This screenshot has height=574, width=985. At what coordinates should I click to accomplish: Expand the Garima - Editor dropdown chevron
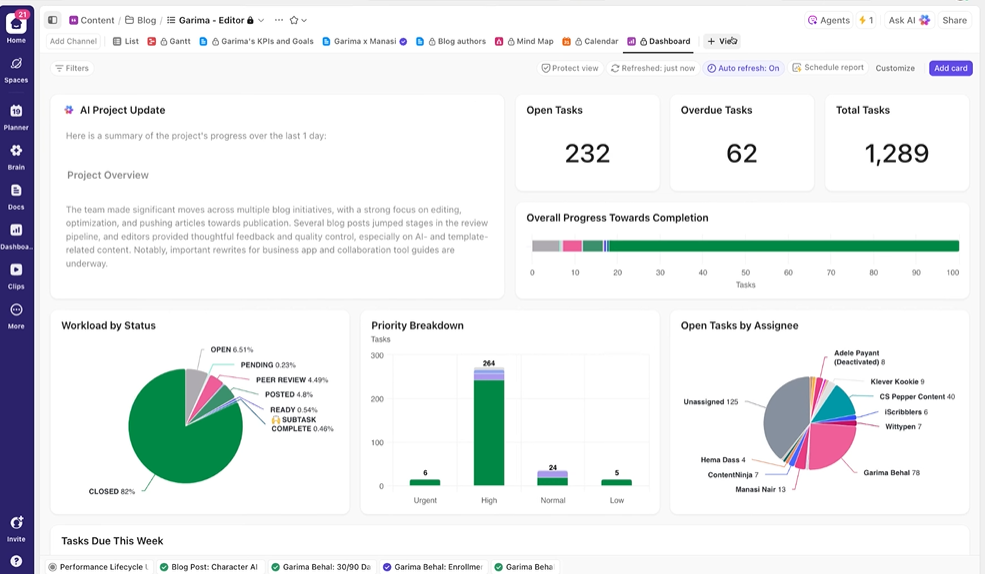261,20
